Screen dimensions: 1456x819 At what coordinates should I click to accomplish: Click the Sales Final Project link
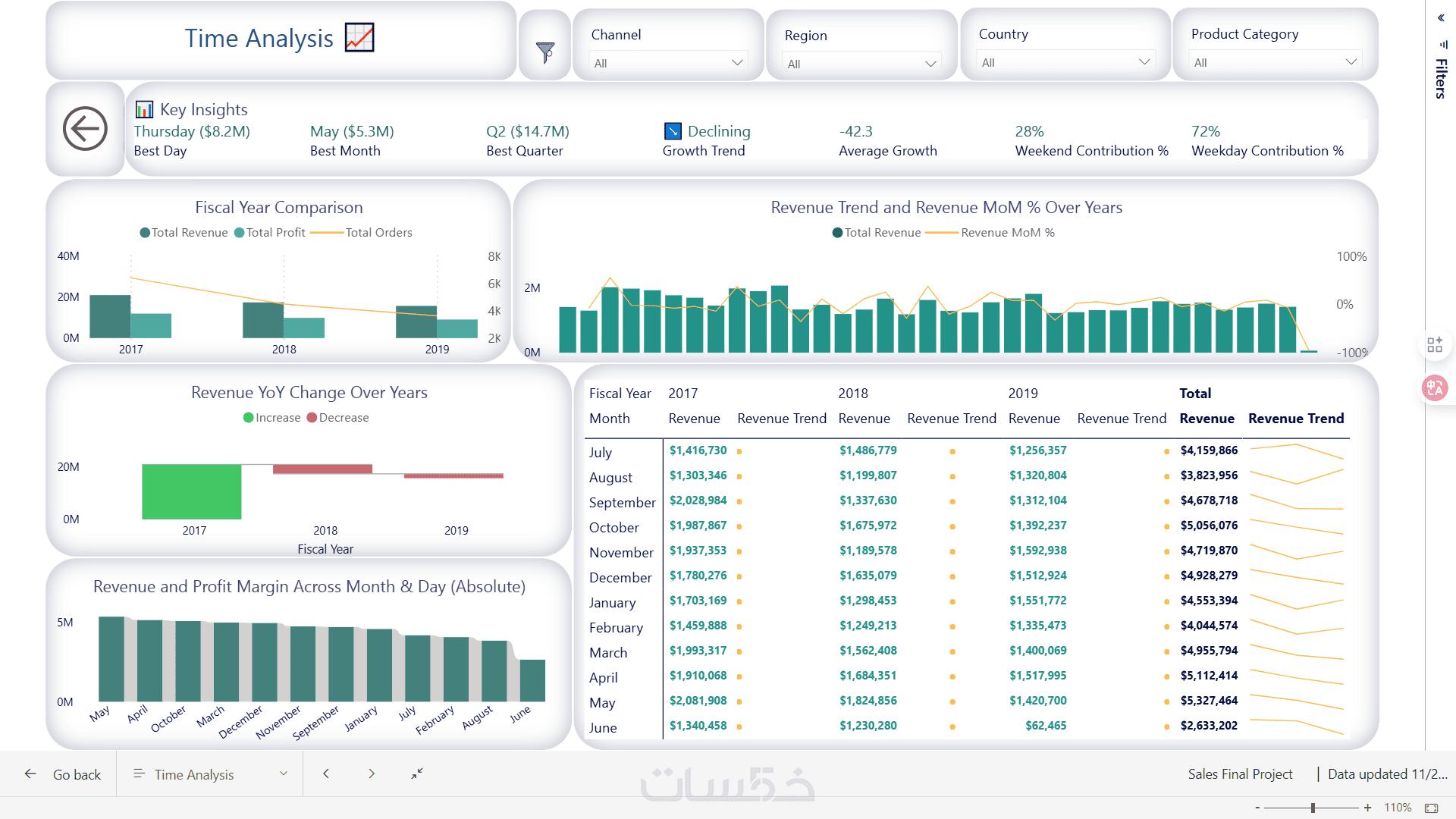[x=1240, y=774]
